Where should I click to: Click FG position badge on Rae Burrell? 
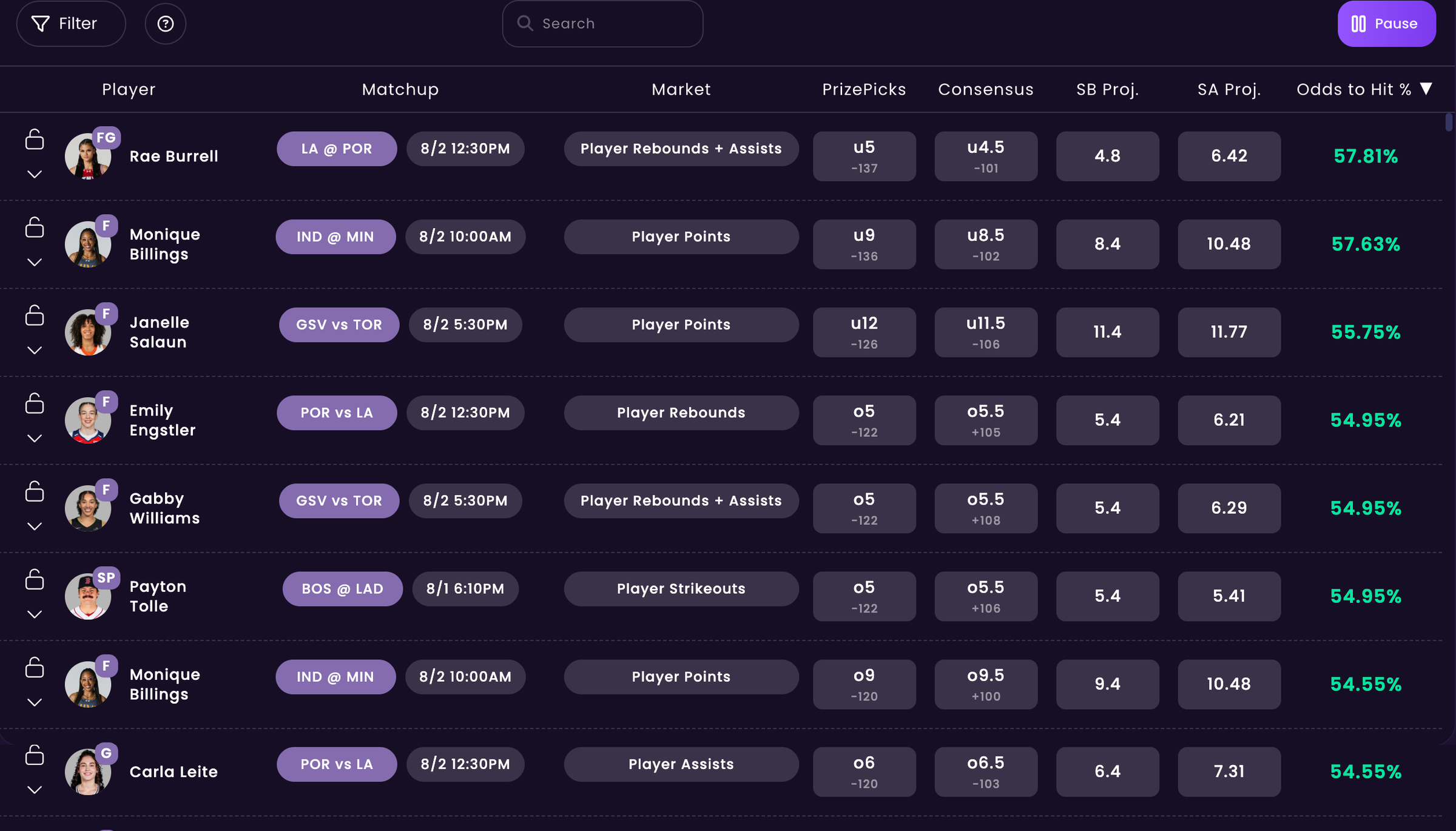(106, 138)
